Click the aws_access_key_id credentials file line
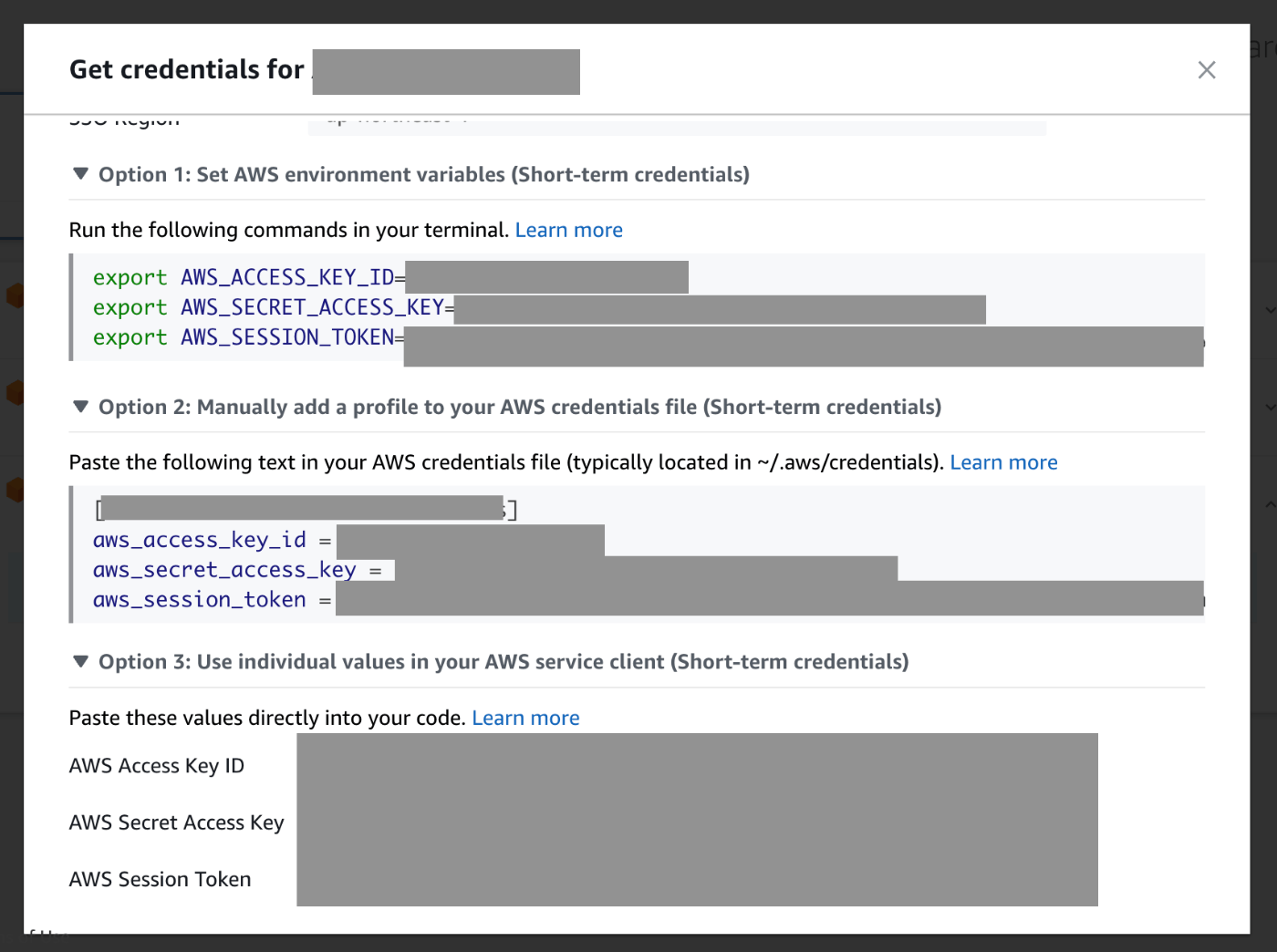 [x=201, y=540]
